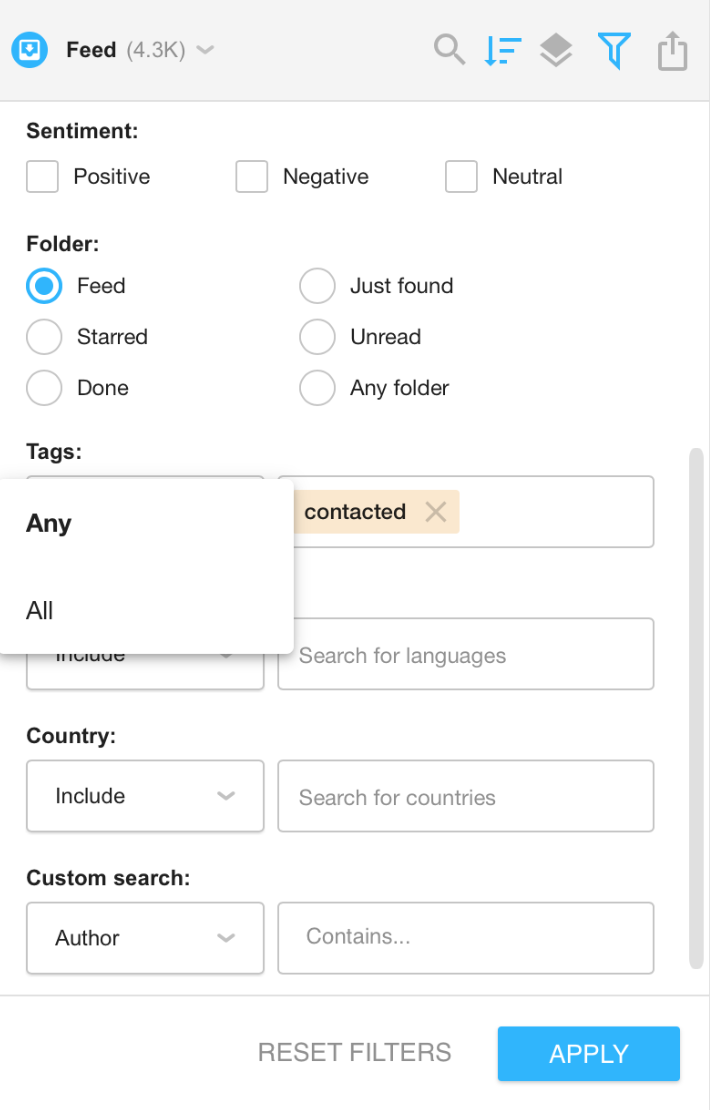Remove the contacted tag
Screen dimensions: 710x1110
coord(435,511)
